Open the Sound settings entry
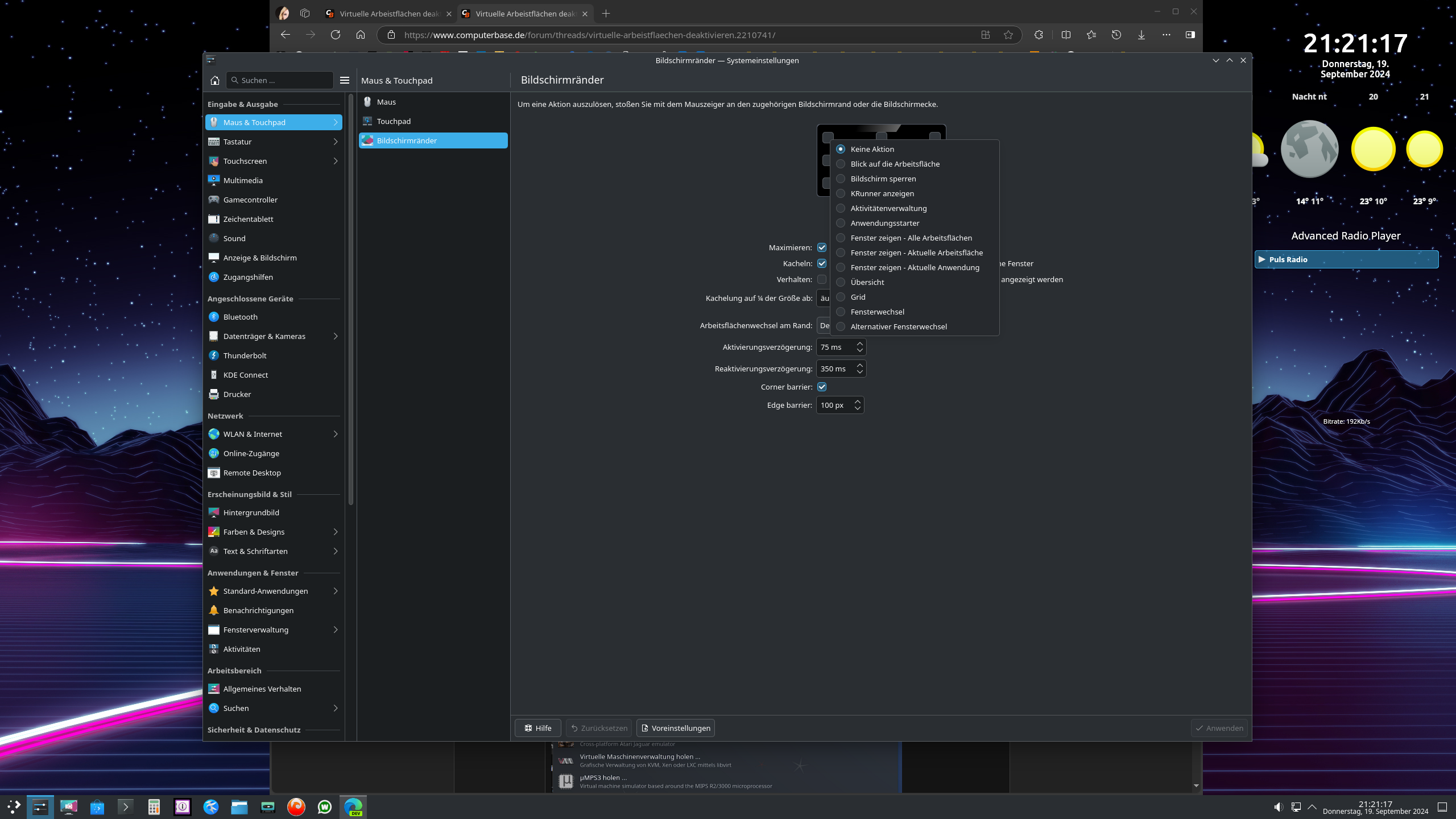 click(234, 238)
